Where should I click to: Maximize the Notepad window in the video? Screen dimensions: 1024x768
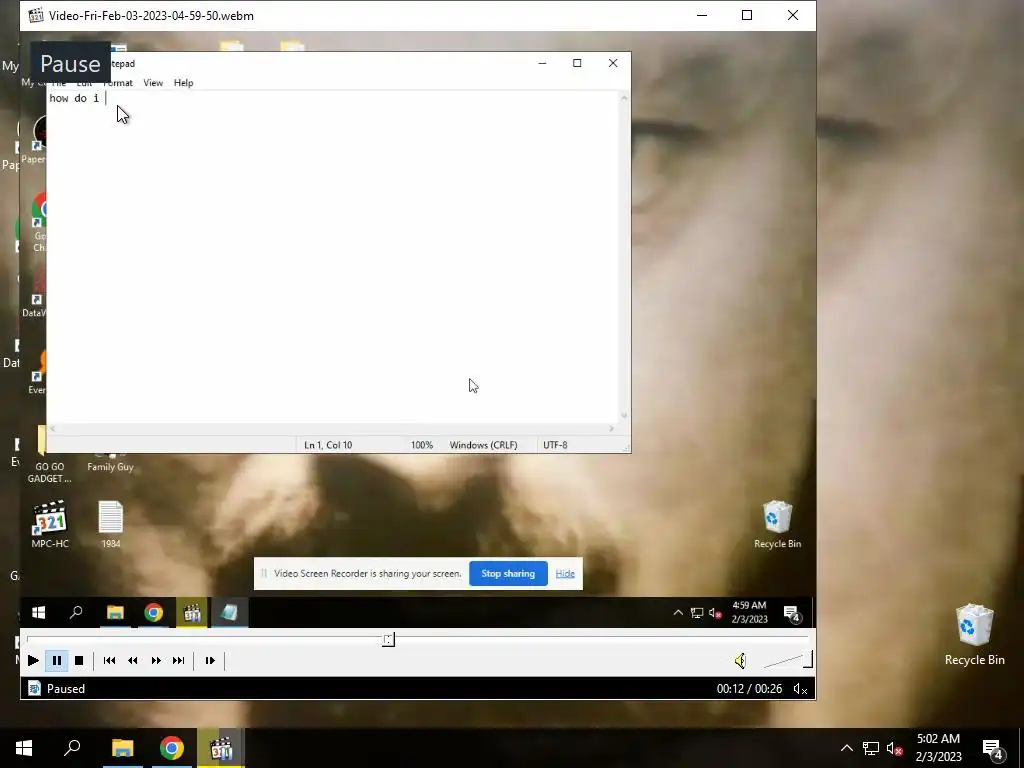click(x=577, y=63)
